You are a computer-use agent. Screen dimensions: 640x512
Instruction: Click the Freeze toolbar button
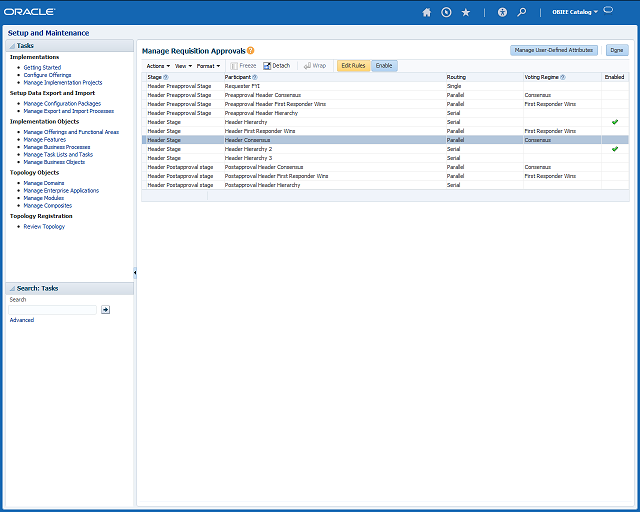(x=243, y=66)
